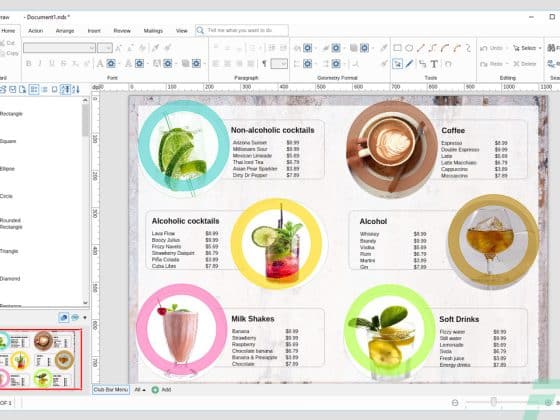Open paragraph spacing combo box

pos(279,64)
